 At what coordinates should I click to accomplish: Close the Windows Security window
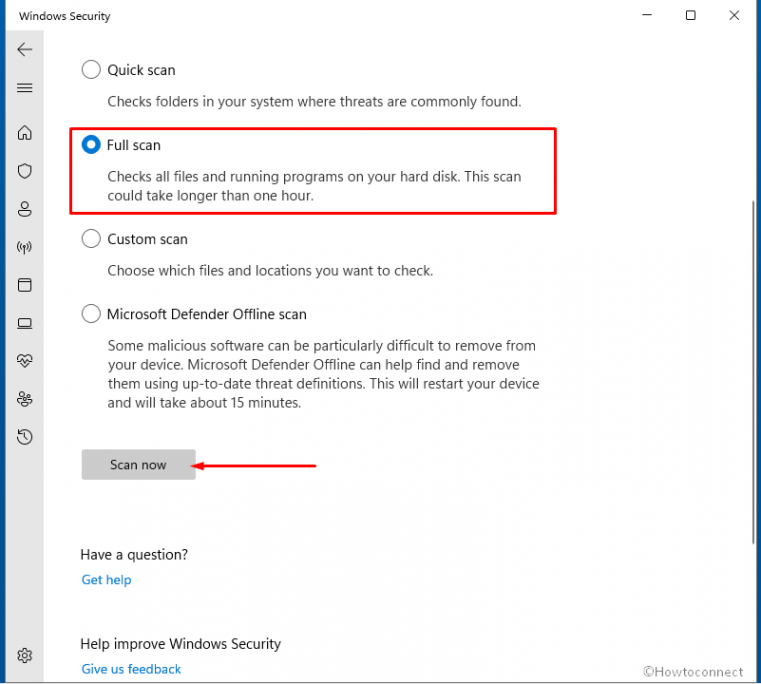click(734, 16)
